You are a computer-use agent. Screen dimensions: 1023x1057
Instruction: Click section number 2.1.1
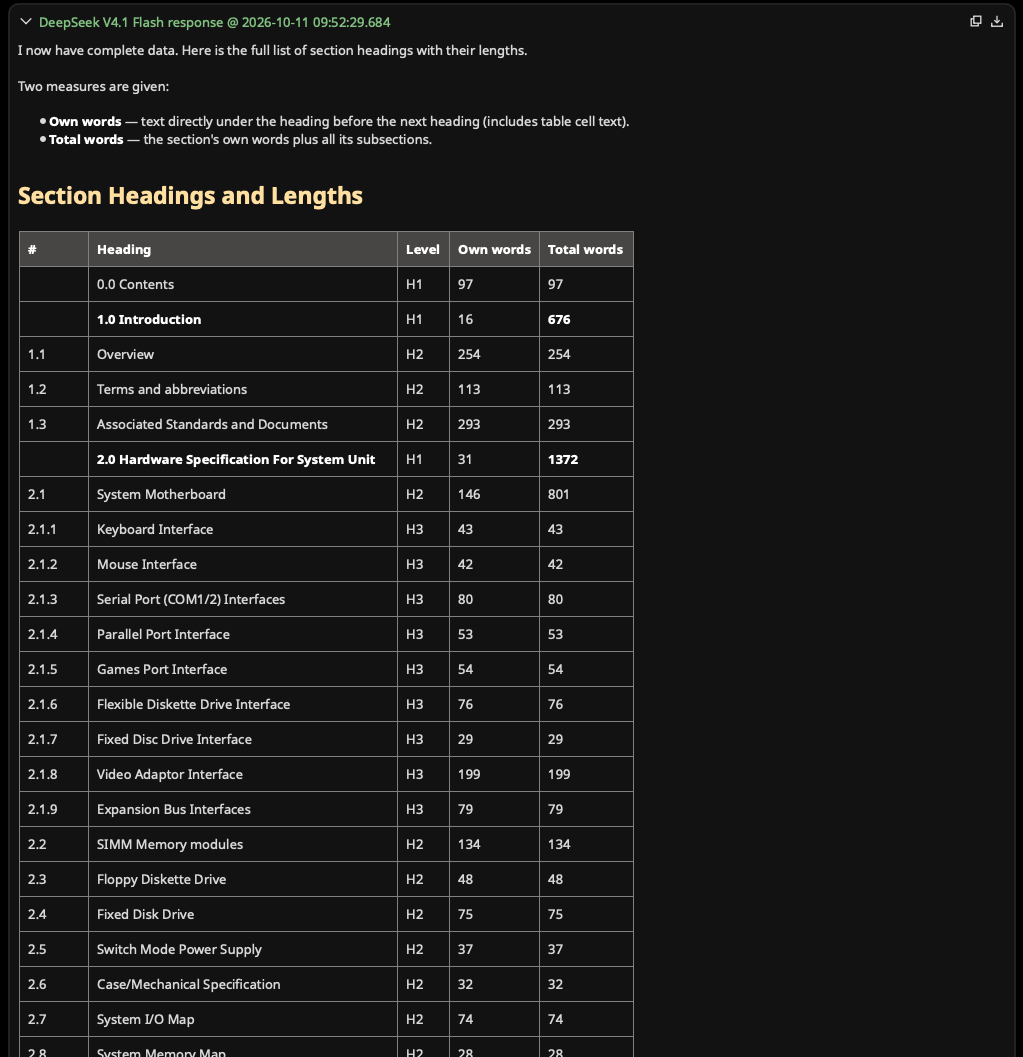pyautogui.click(x=42, y=530)
